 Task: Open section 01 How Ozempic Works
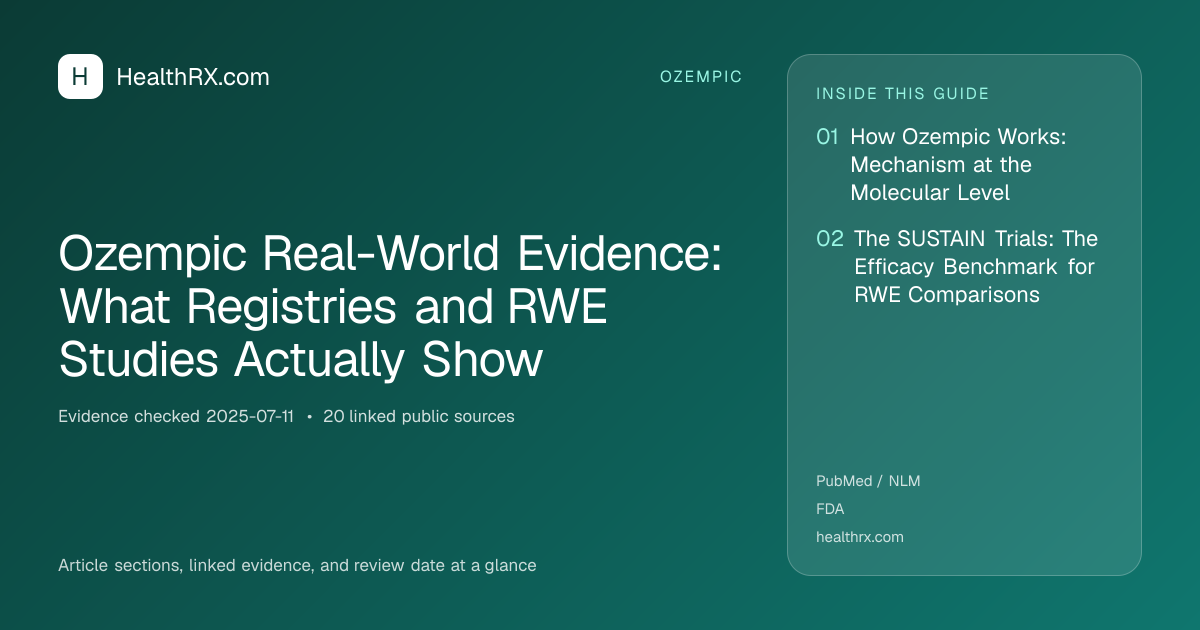click(942, 164)
